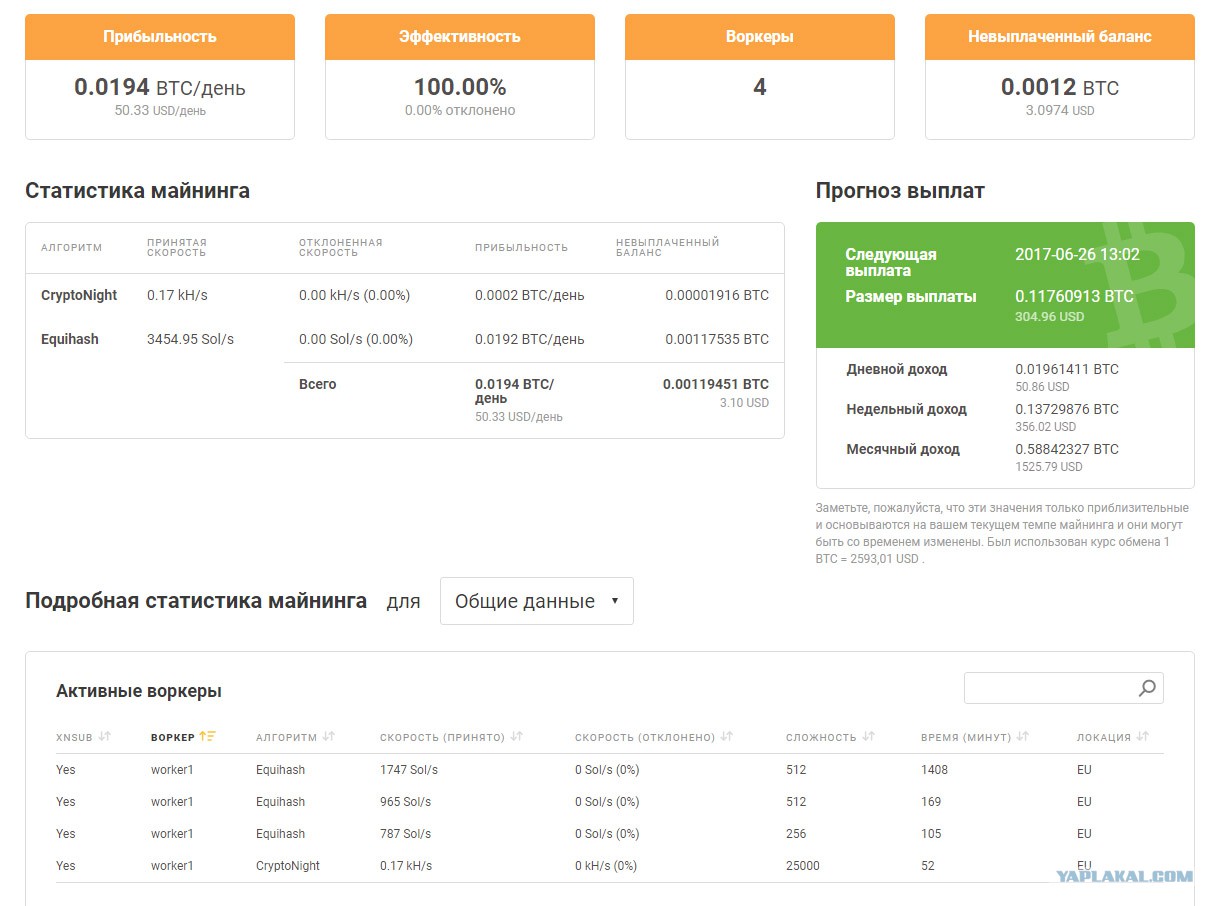Sort by Скорость (принято) arrows icon
The width and height of the screenshot is (1219, 906).
[517, 737]
